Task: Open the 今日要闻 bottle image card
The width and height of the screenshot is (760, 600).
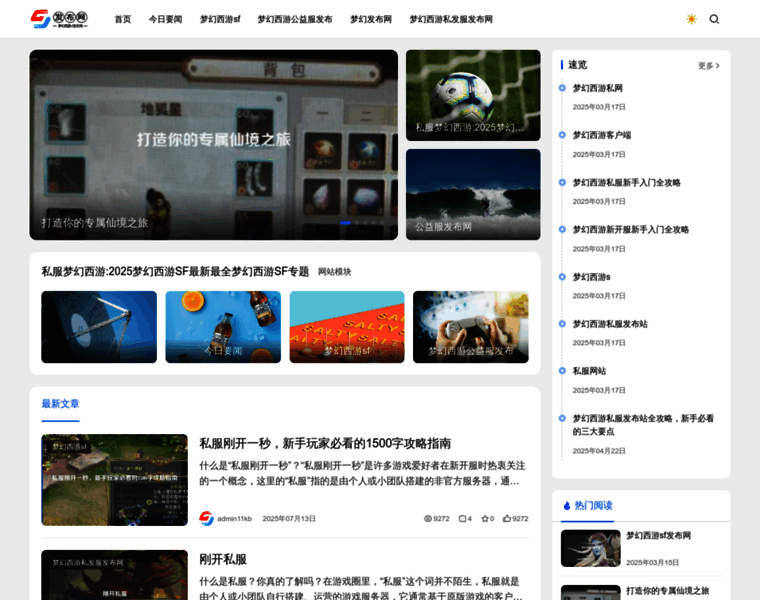Action: click(x=223, y=327)
